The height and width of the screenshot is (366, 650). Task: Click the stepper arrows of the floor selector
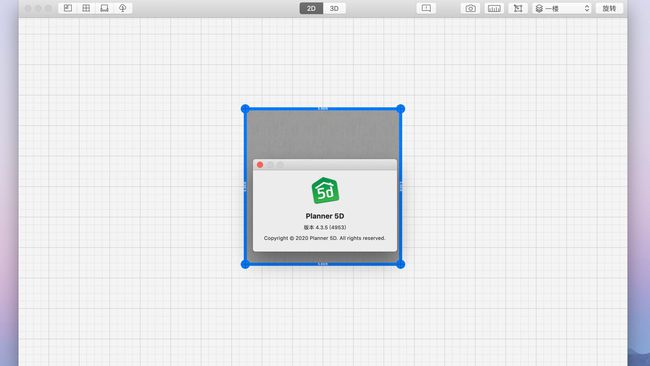click(587, 8)
